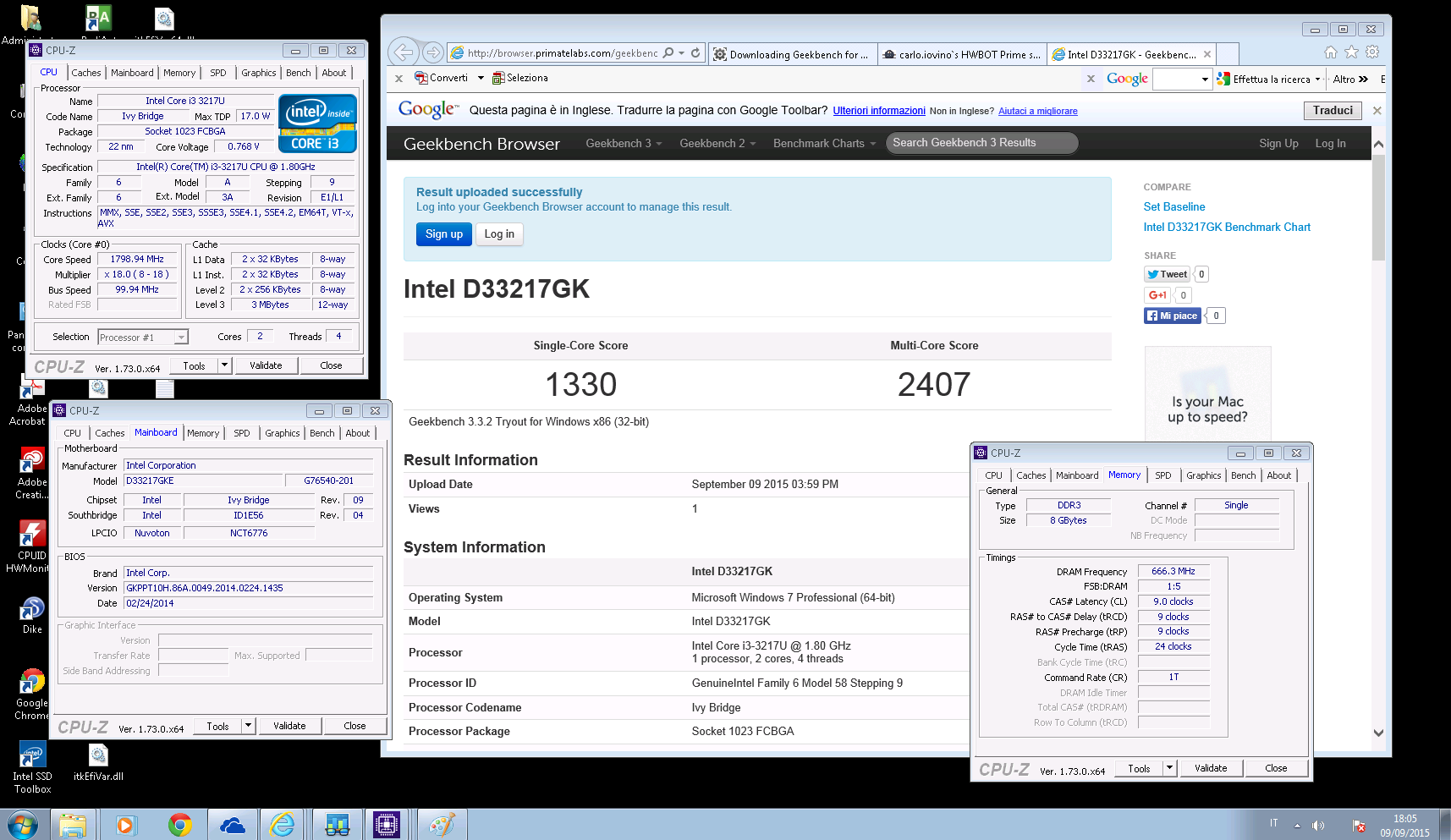Screen dimensions: 1451x840
Task: Open Converti dropdown arrow in toolbar
Action: [x=481, y=78]
